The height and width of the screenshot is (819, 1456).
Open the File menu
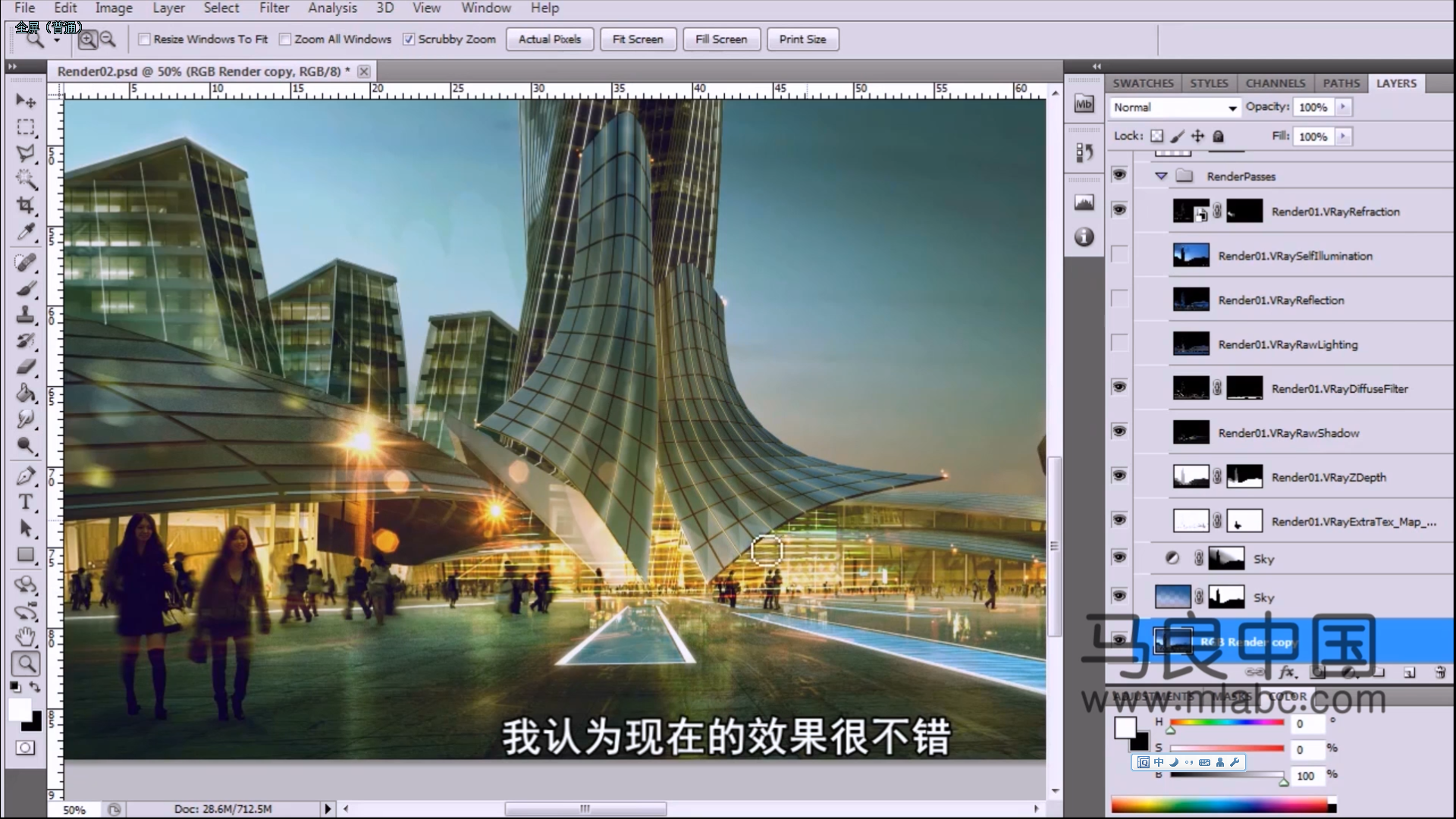pos(25,8)
